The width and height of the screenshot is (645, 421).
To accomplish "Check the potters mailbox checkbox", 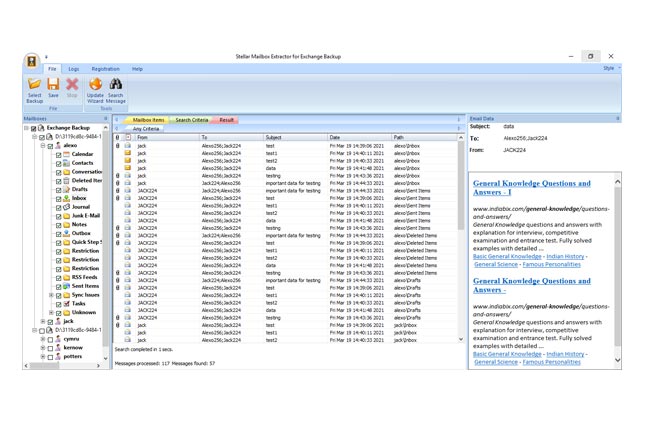I will [x=50, y=357].
